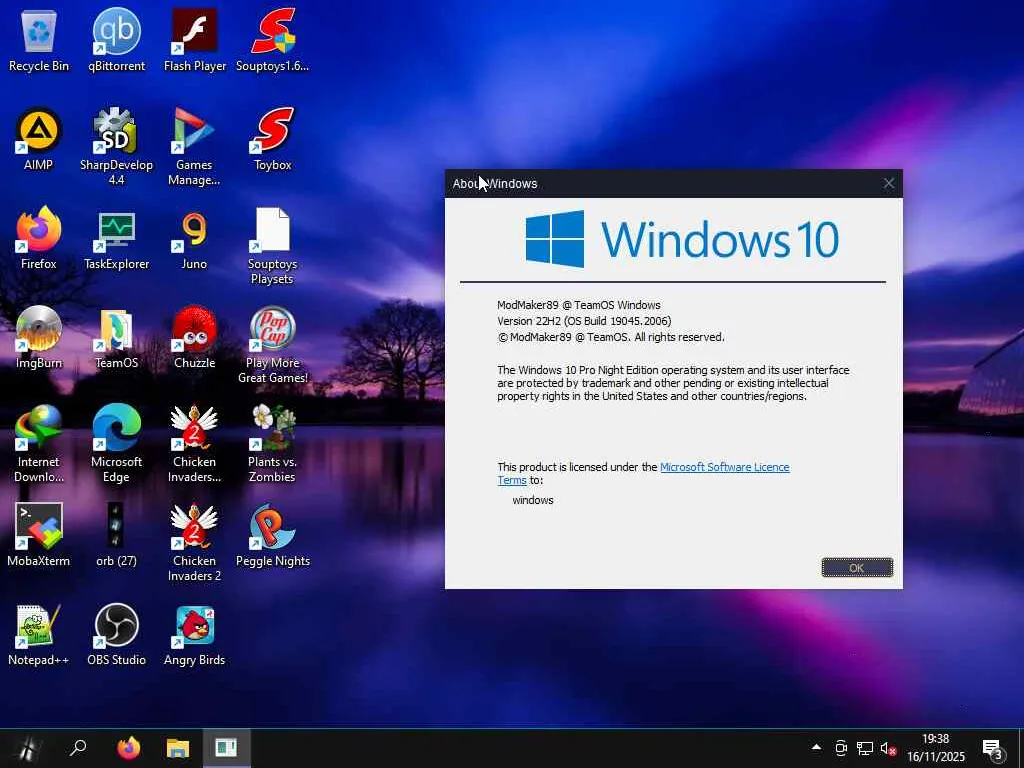The height and width of the screenshot is (768, 1024).
Task: Open the Microsoft Software Licence Terms link
Action: click(724, 467)
